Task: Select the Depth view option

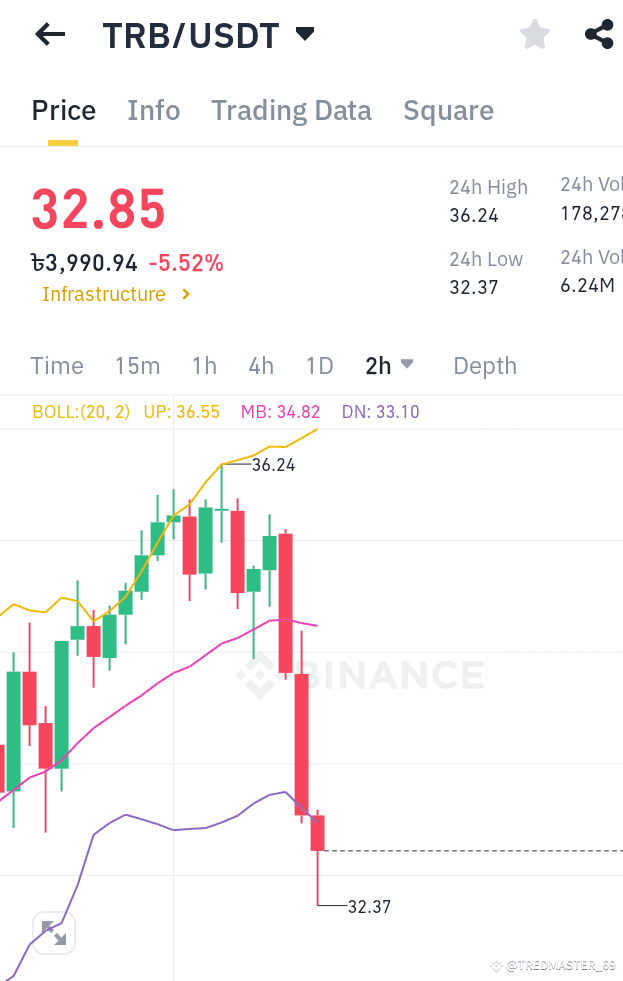Action: (484, 366)
